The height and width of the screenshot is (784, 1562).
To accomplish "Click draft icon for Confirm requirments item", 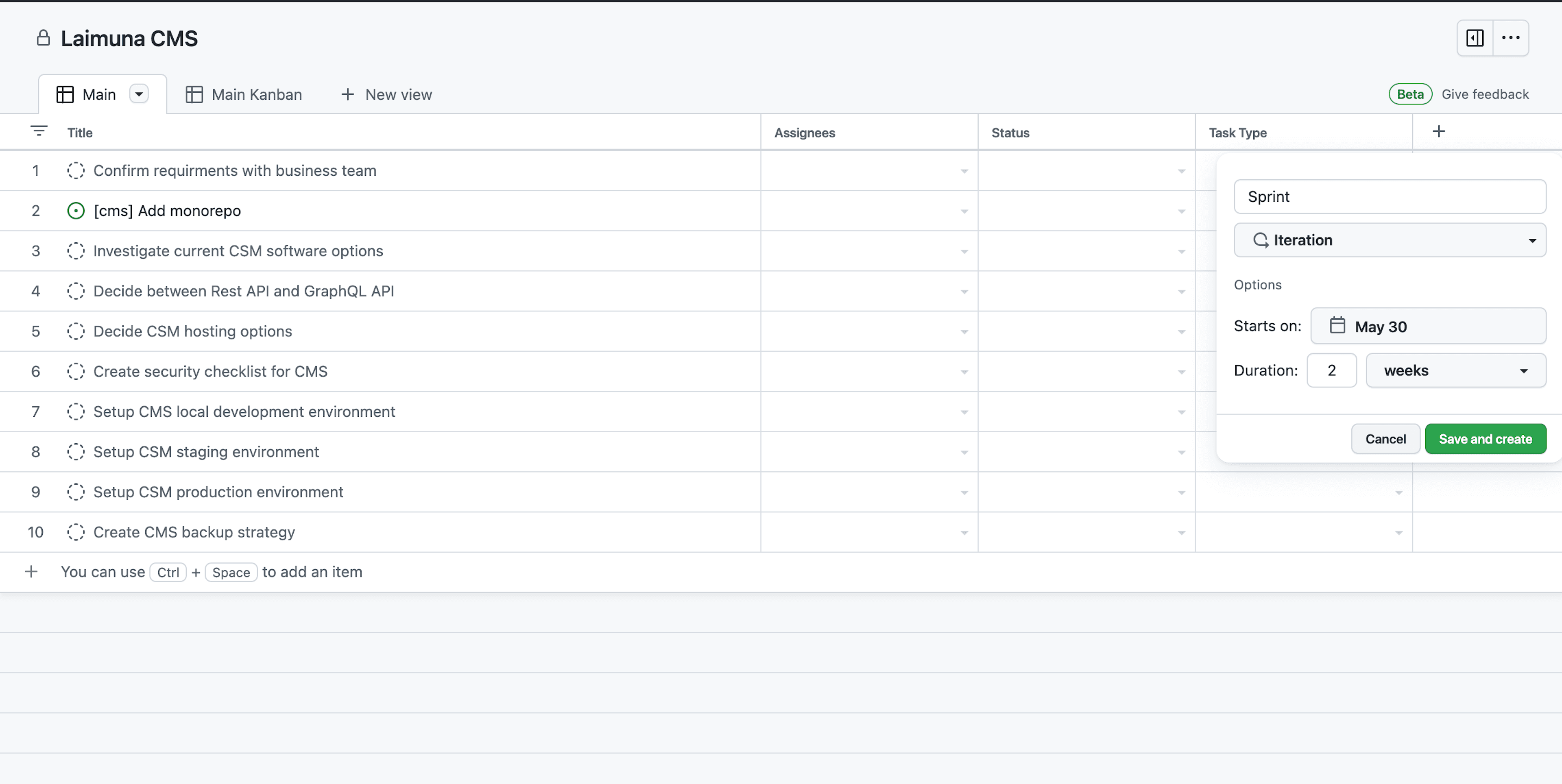I will [x=76, y=170].
